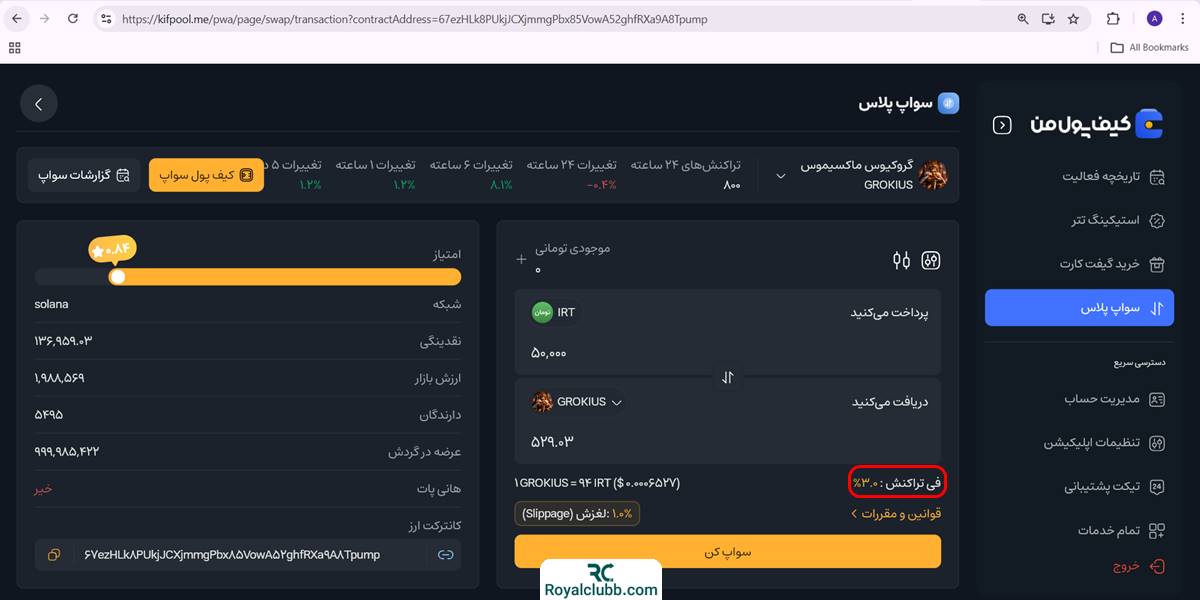This screenshot has height=600, width=1200.
Task: Bookmark this page with the star icon
Action: 1073,18
